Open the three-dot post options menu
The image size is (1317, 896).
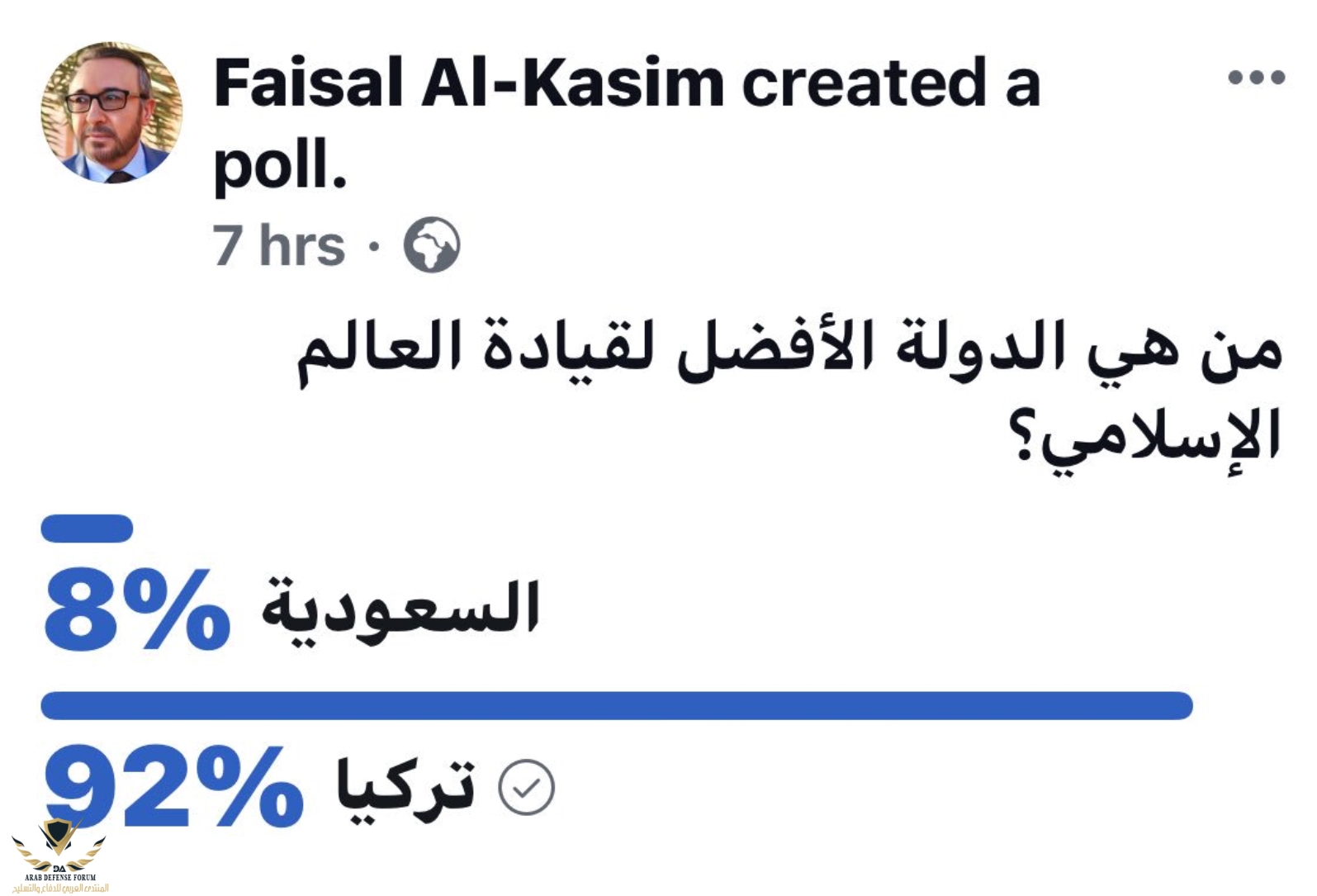coord(1256,78)
